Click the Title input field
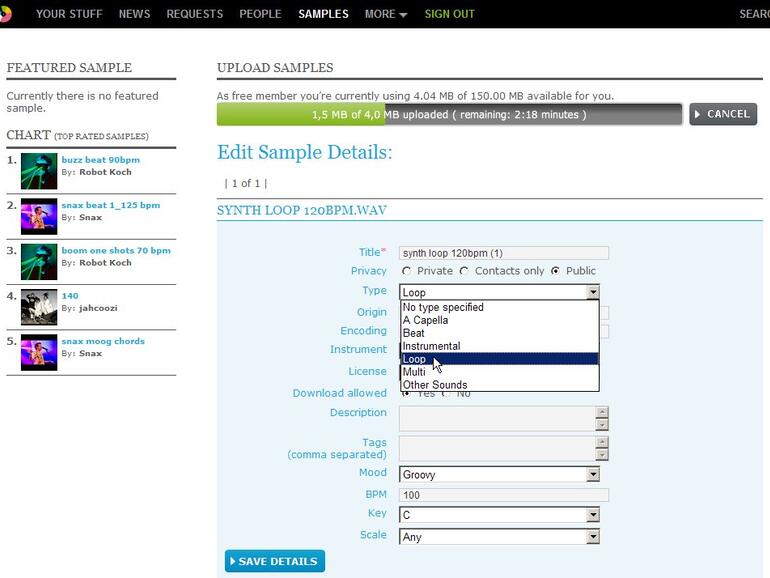Viewport: 770px width, 578px height. pos(504,253)
